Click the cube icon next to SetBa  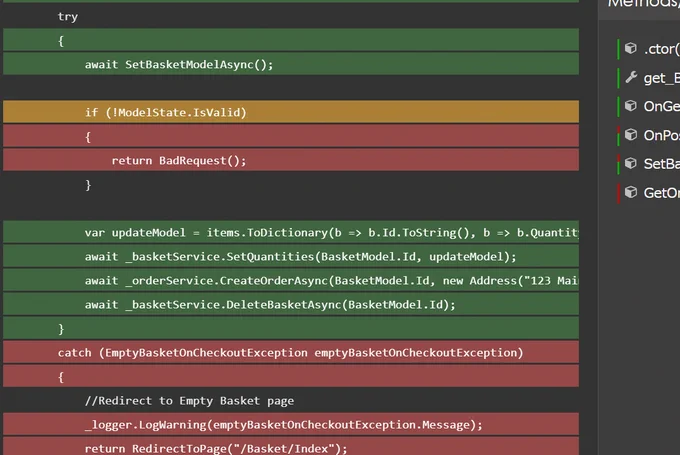click(x=631, y=164)
